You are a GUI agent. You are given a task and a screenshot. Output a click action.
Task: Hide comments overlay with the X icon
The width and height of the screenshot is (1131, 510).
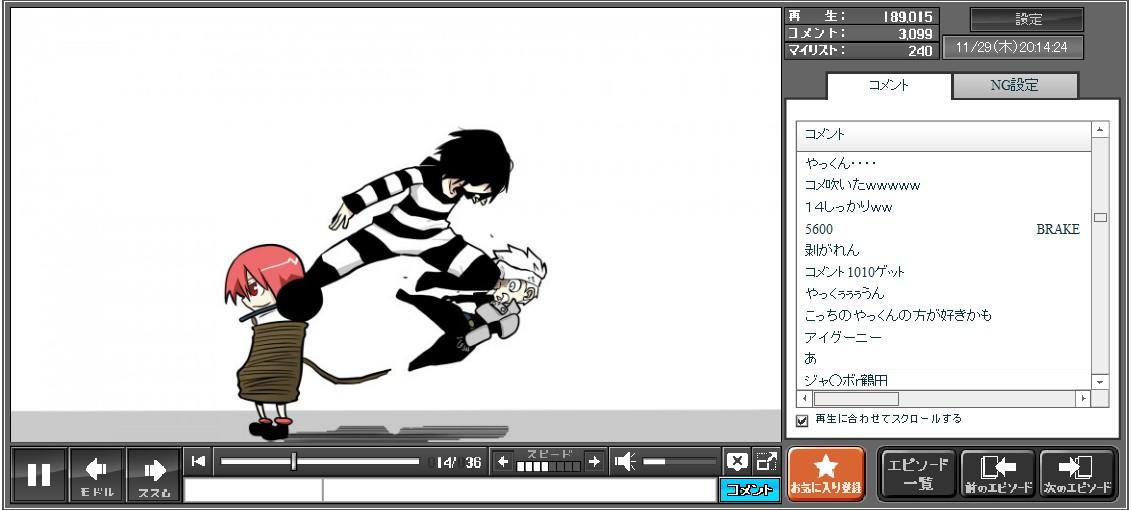pyautogui.click(x=737, y=461)
